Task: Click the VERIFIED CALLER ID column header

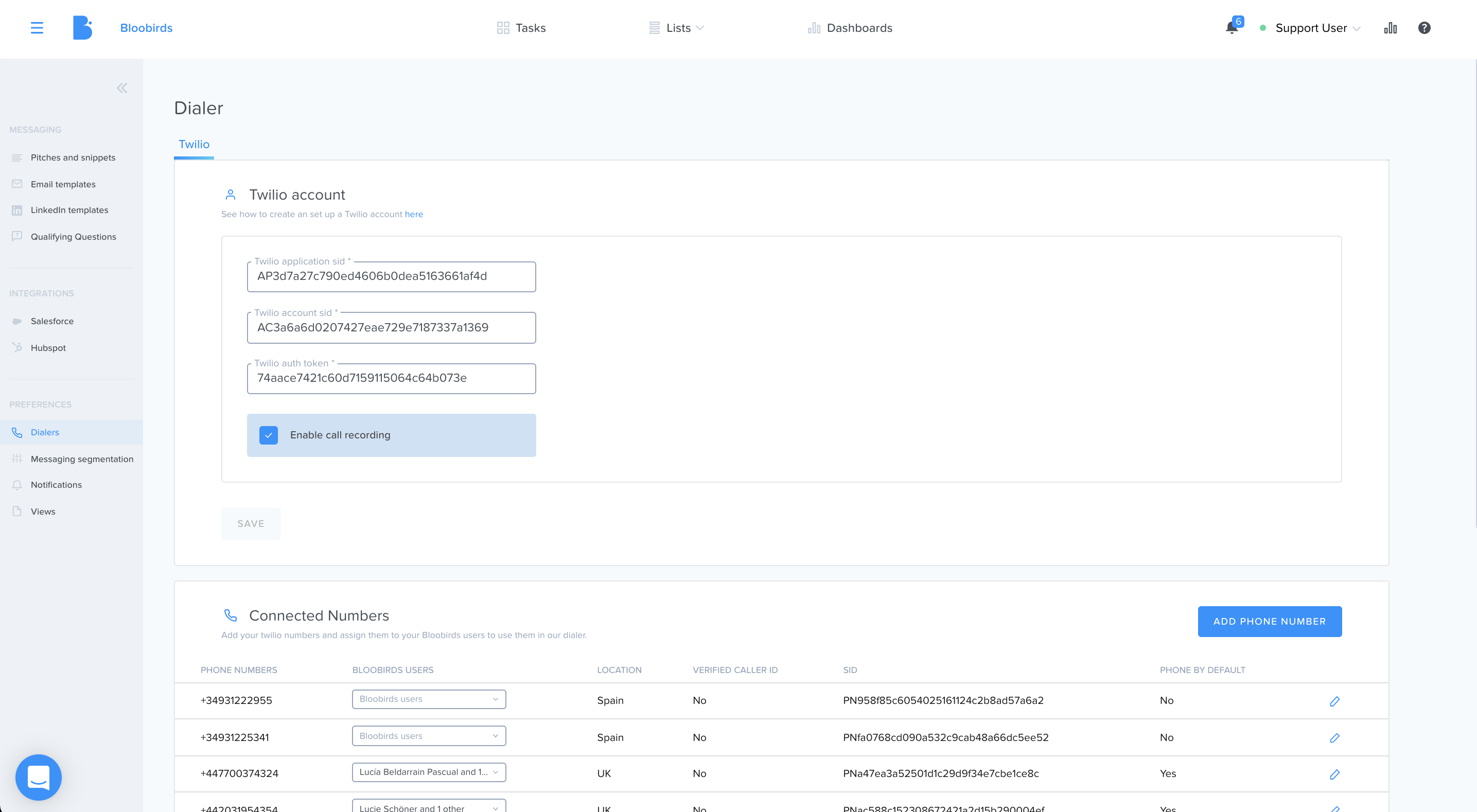Action: 735,670
